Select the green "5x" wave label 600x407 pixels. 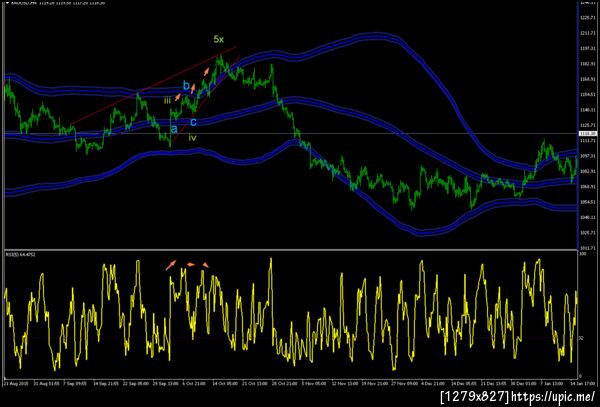pyautogui.click(x=218, y=39)
